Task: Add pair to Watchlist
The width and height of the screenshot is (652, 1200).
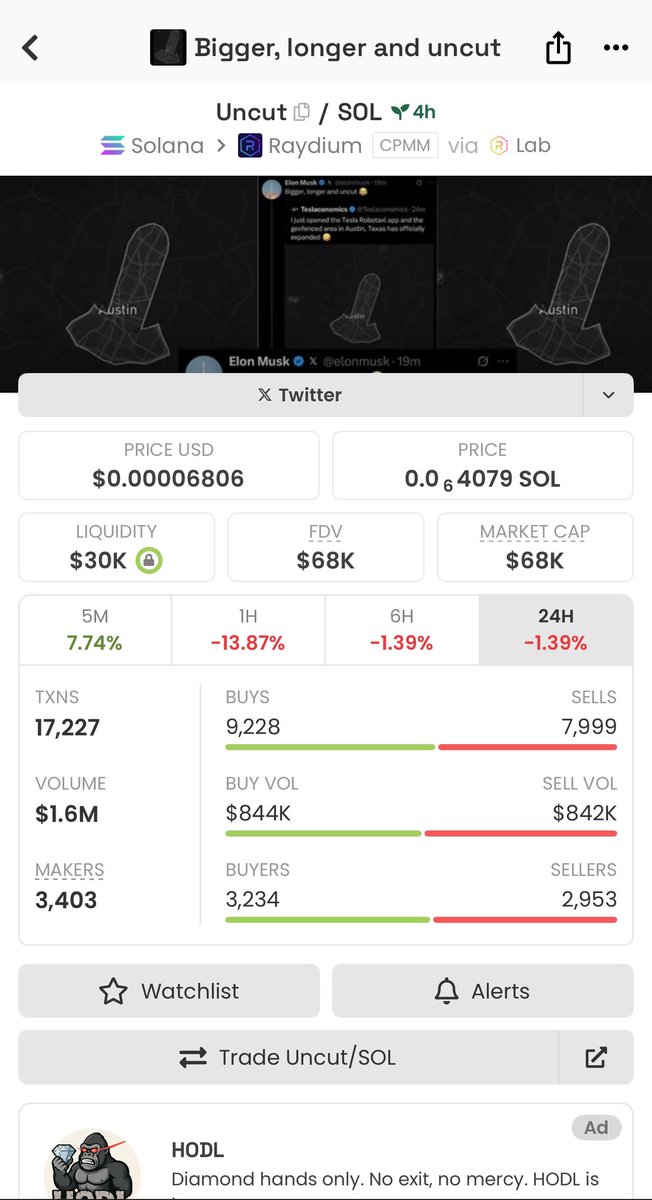Action: [x=169, y=991]
